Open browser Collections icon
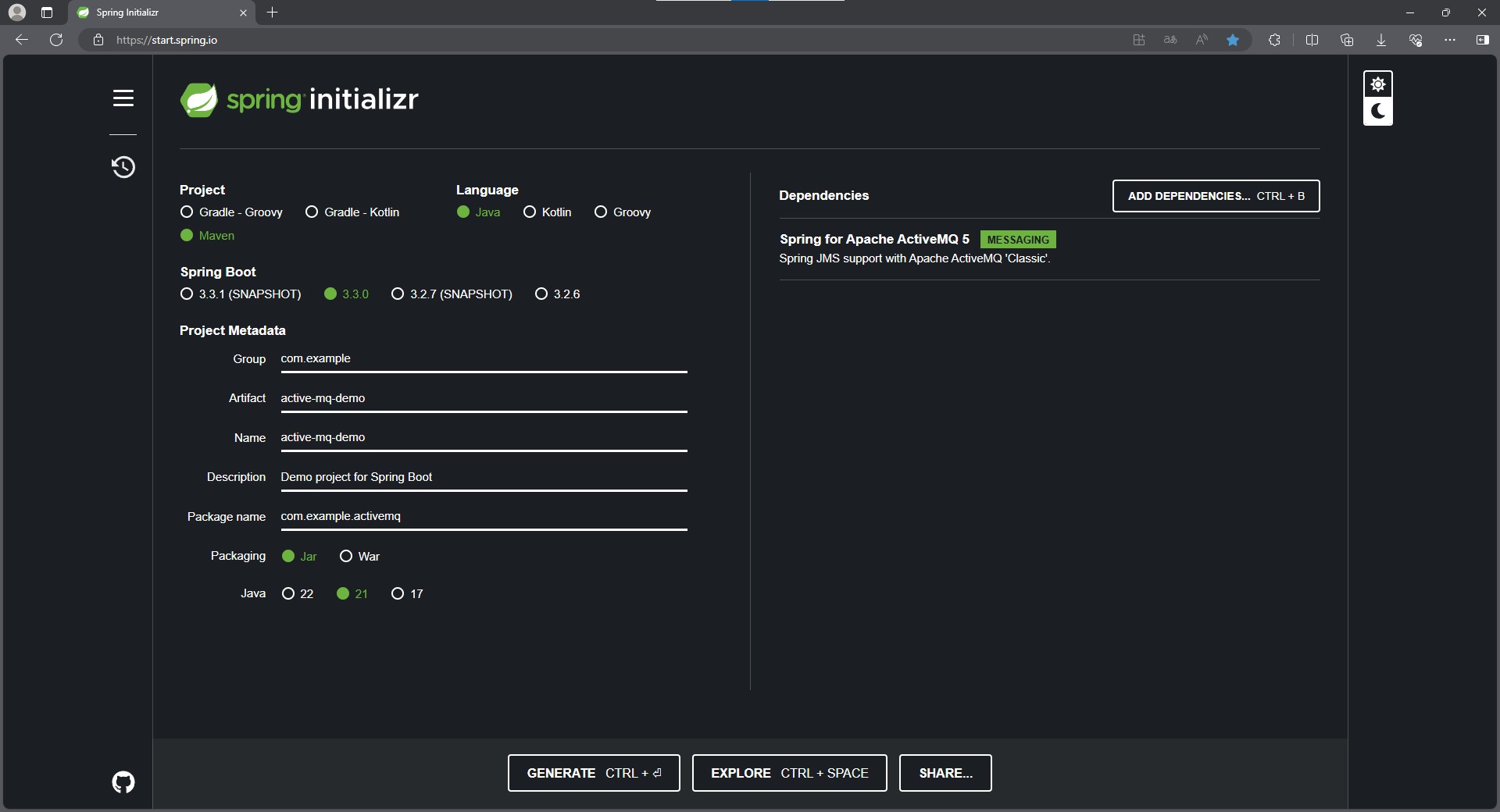The image size is (1500, 812). [1347, 40]
